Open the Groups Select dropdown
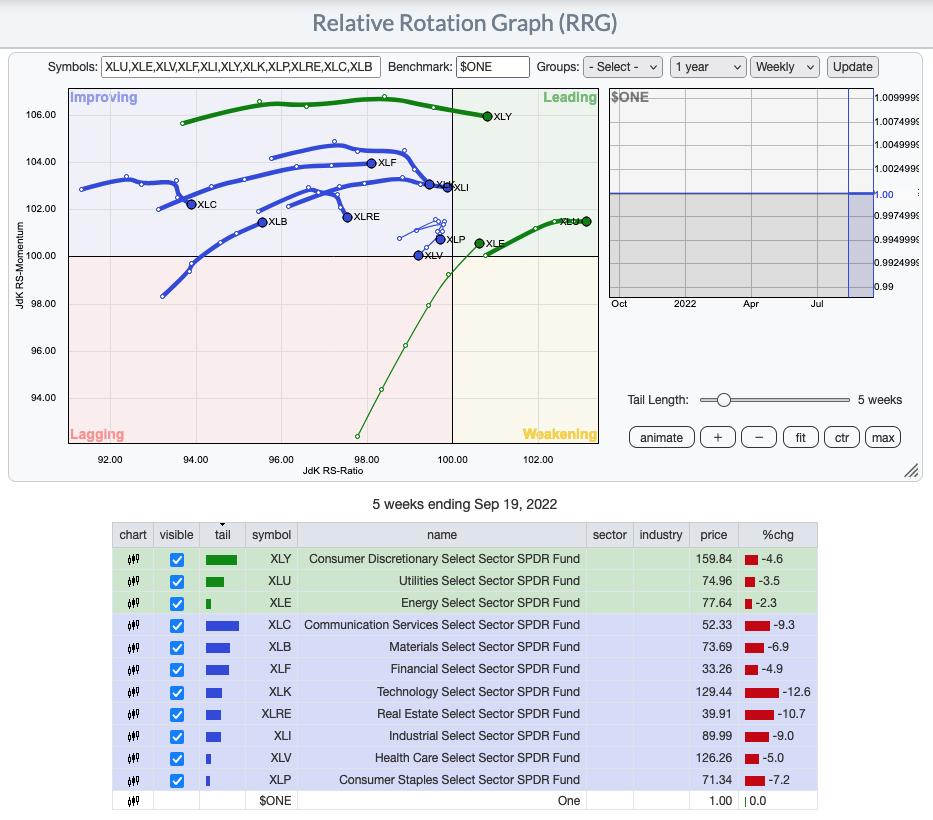 point(623,67)
